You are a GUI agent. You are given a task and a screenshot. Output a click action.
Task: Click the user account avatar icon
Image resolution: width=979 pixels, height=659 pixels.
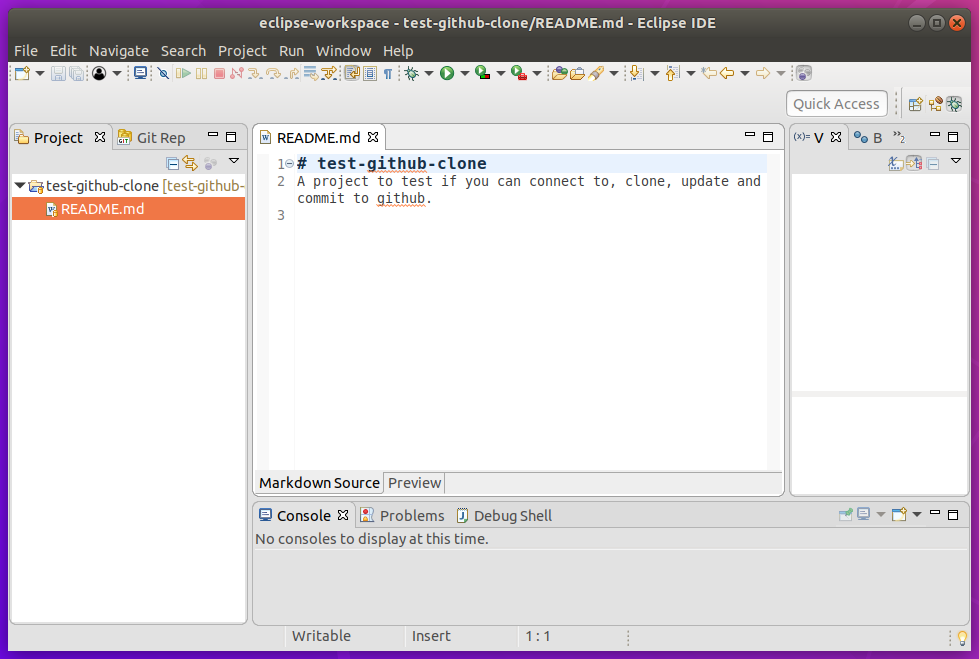[99, 73]
